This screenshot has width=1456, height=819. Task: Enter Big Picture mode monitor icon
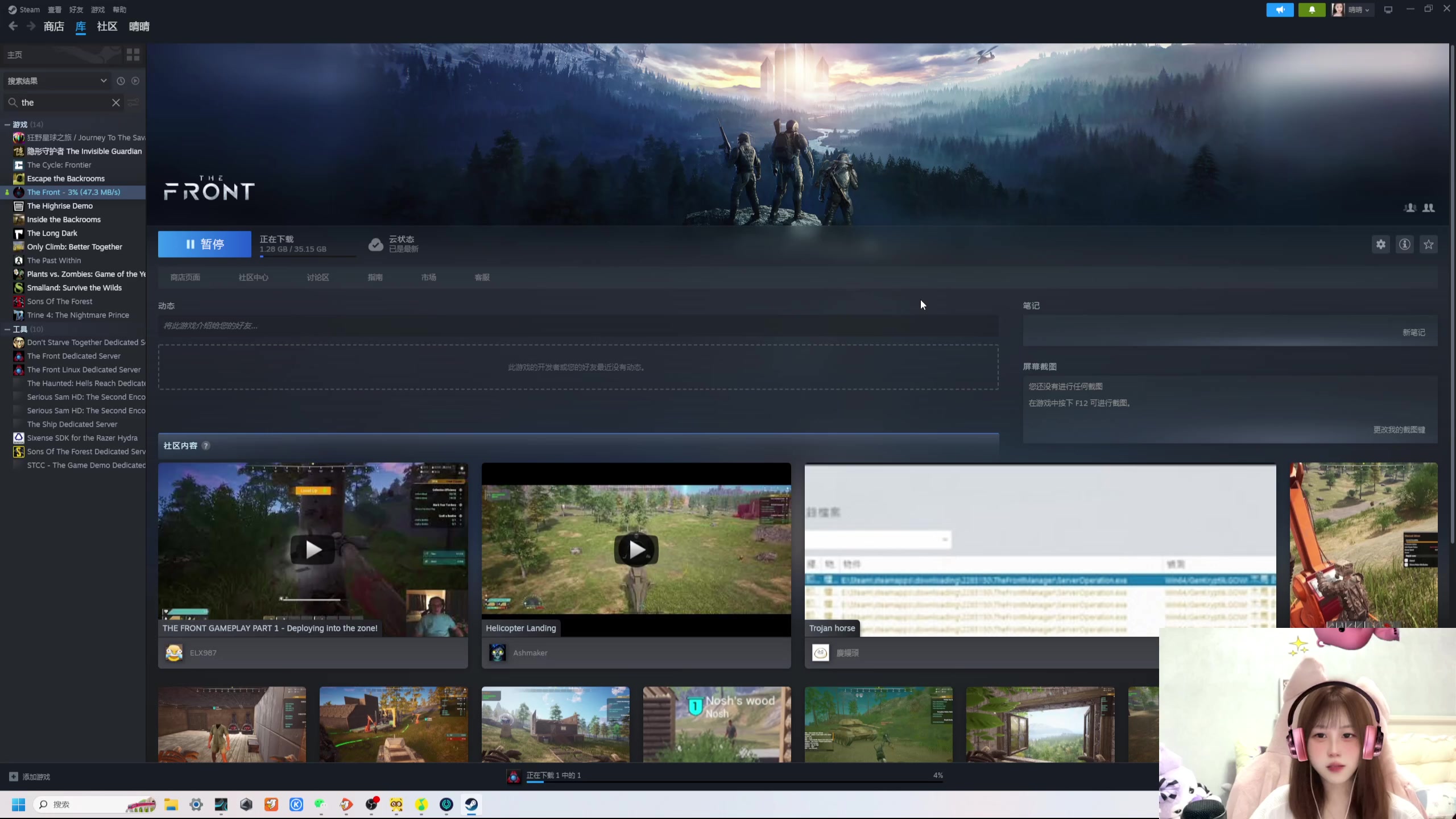pos(1388,10)
